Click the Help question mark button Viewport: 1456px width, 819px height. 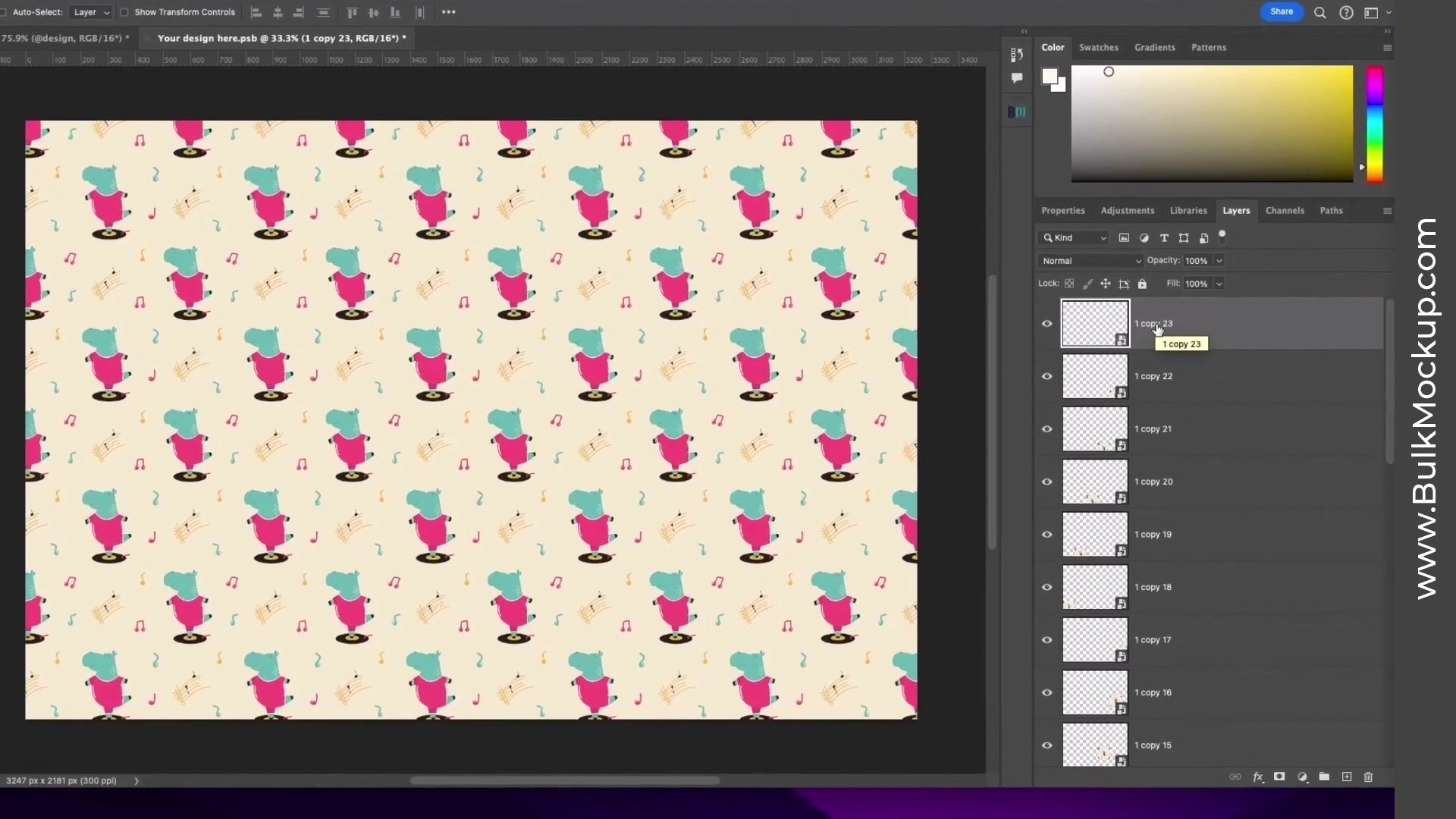tap(1347, 12)
